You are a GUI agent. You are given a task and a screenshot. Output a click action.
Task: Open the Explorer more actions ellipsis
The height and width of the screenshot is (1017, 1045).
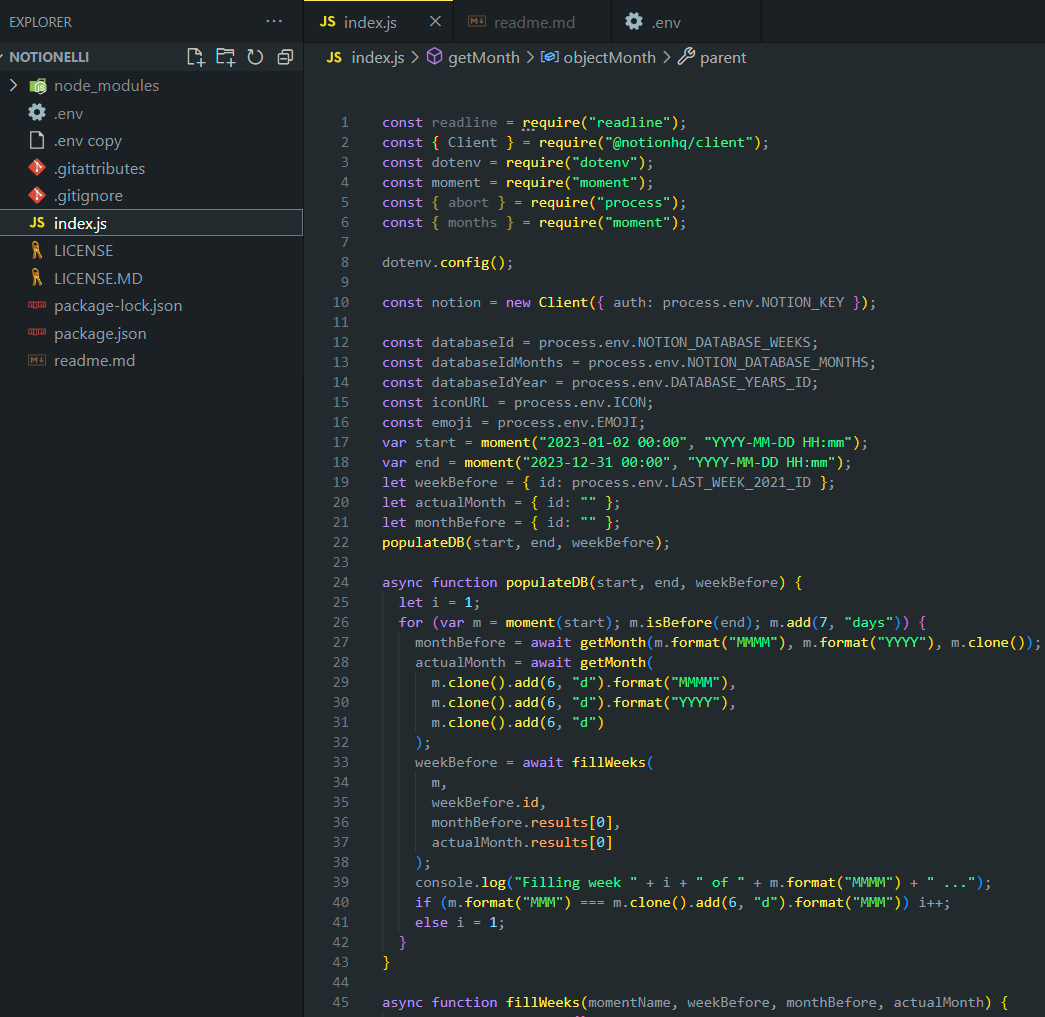pos(274,21)
